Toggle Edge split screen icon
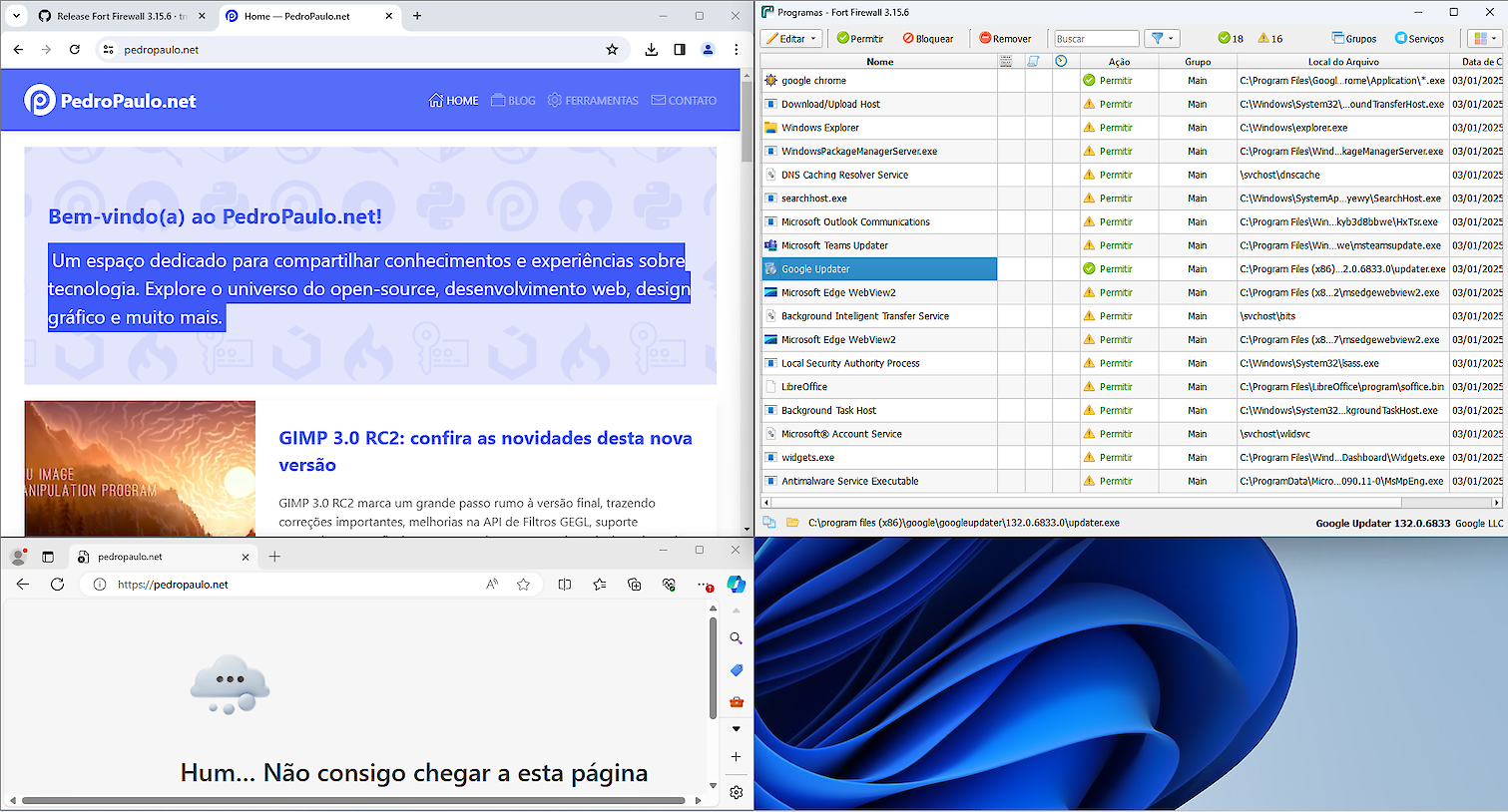The width and height of the screenshot is (1508, 812). [x=565, y=585]
